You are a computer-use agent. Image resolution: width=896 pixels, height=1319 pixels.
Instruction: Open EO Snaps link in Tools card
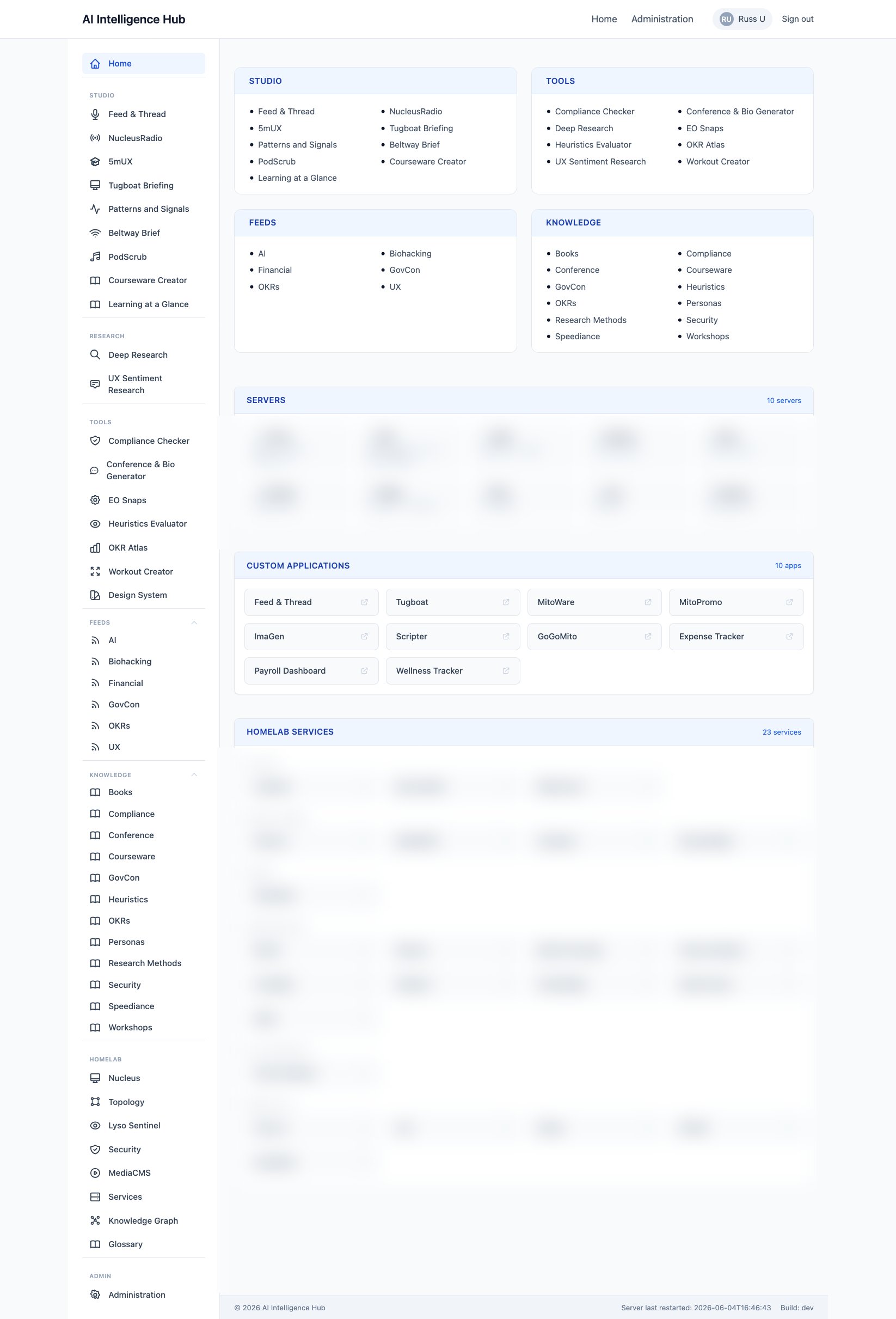[705, 129]
